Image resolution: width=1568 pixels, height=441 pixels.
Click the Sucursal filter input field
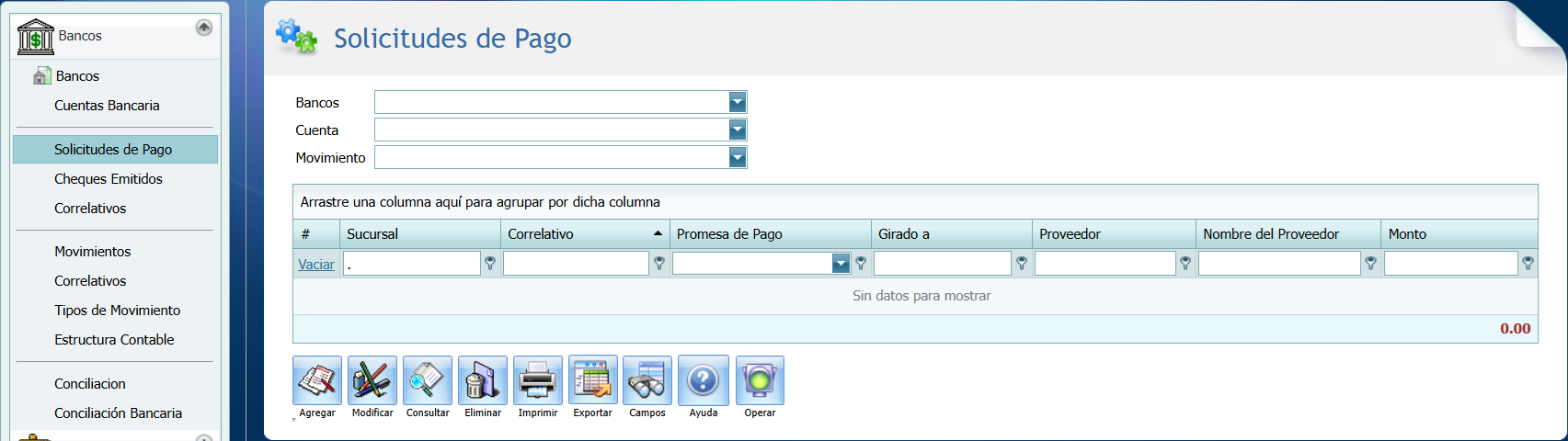[x=412, y=264]
